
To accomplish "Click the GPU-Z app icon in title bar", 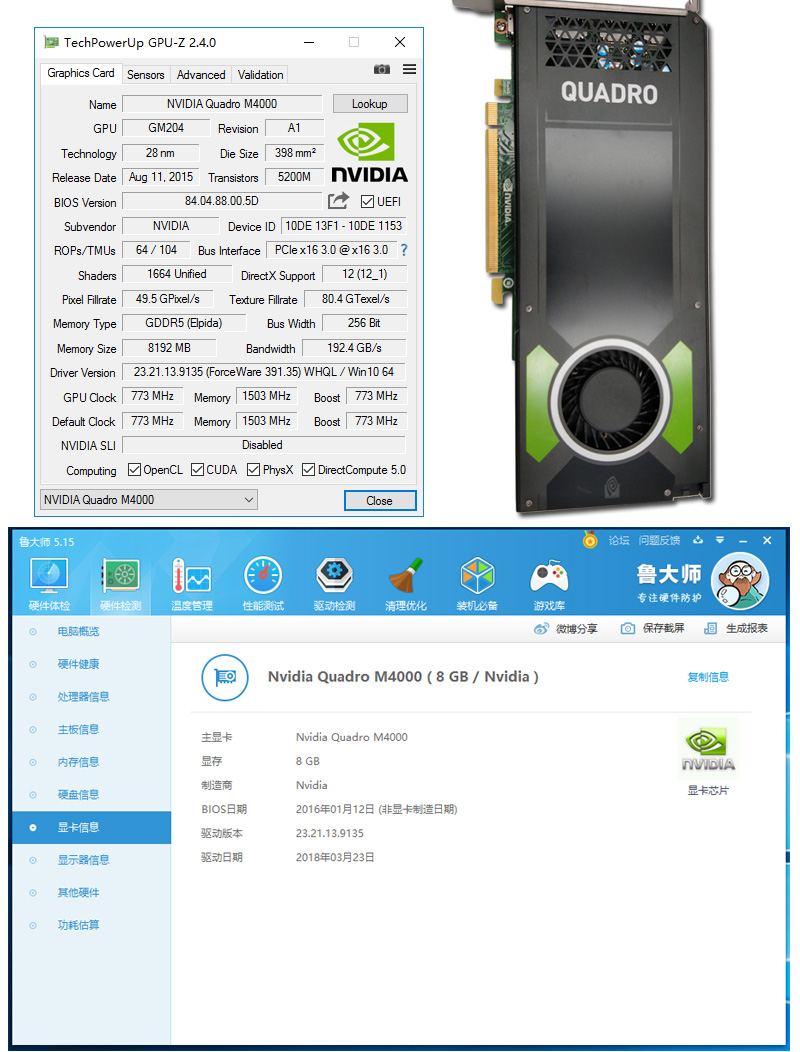I will pos(51,42).
